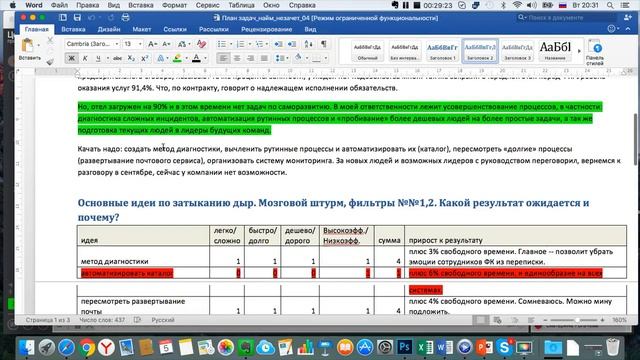Click the Cut scissors icon

click(50, 40)
